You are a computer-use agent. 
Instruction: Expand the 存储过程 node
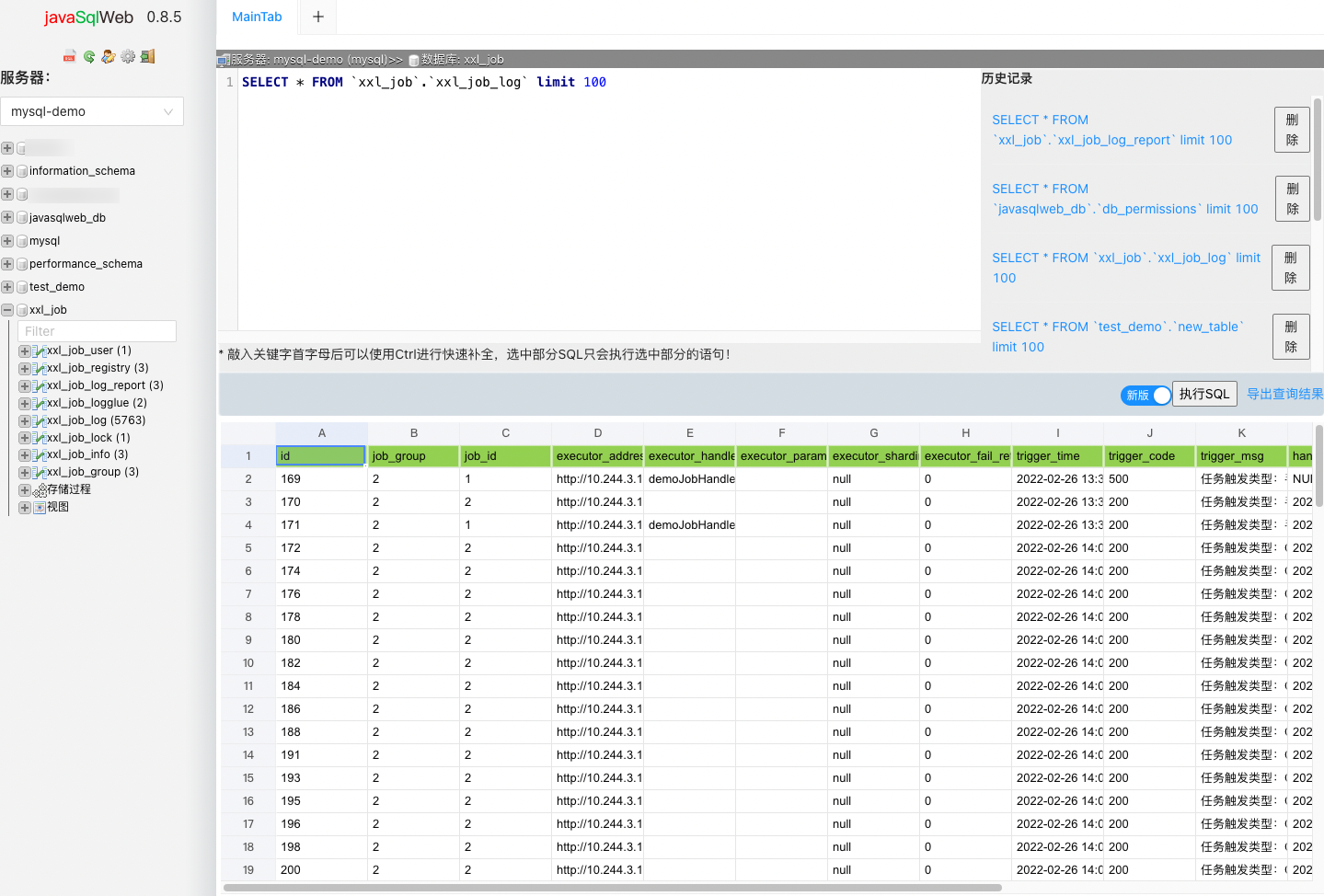tap(25, 490)
